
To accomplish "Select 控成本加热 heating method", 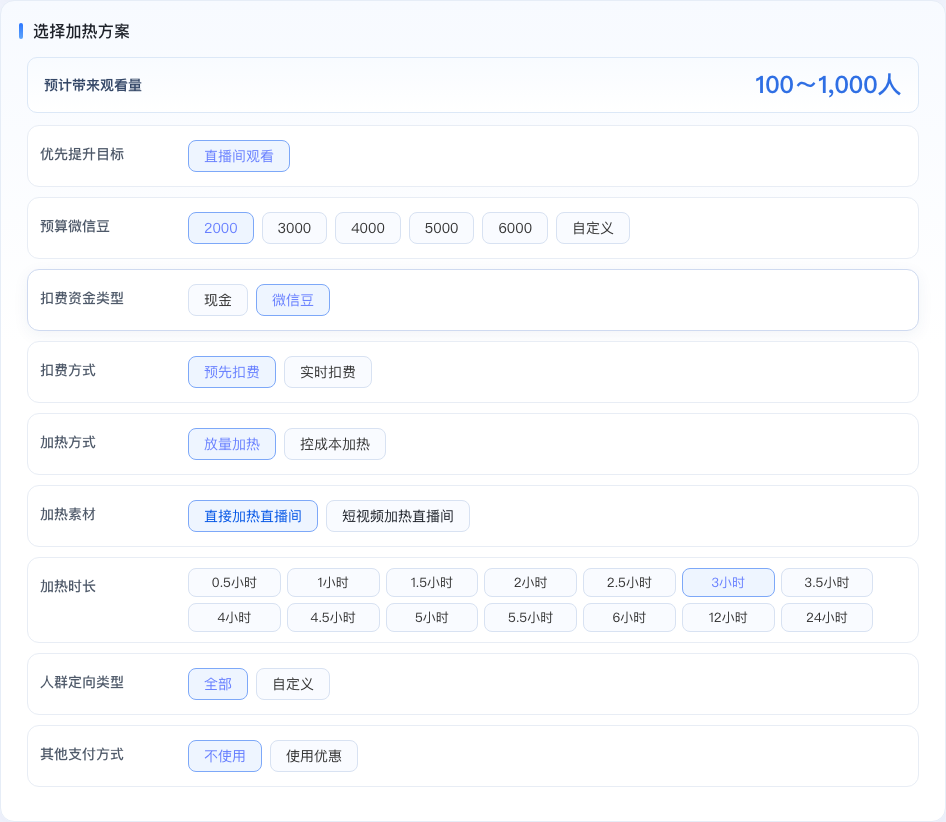I will pos(335,444).
